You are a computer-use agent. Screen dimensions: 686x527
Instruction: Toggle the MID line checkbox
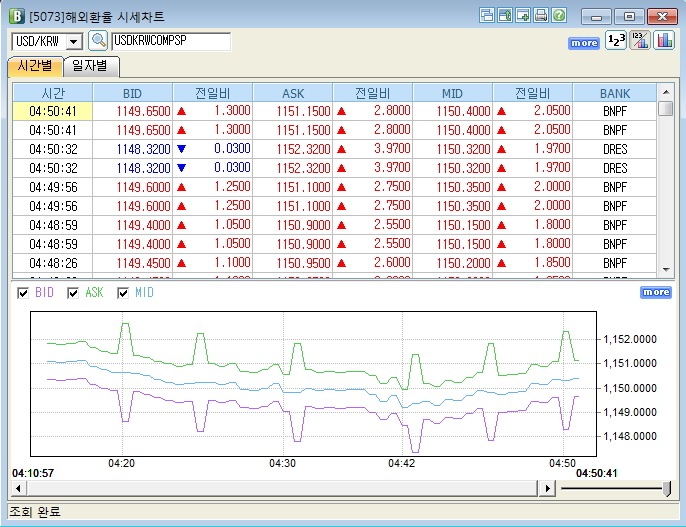pyautogui.click(x=122, y=293)
